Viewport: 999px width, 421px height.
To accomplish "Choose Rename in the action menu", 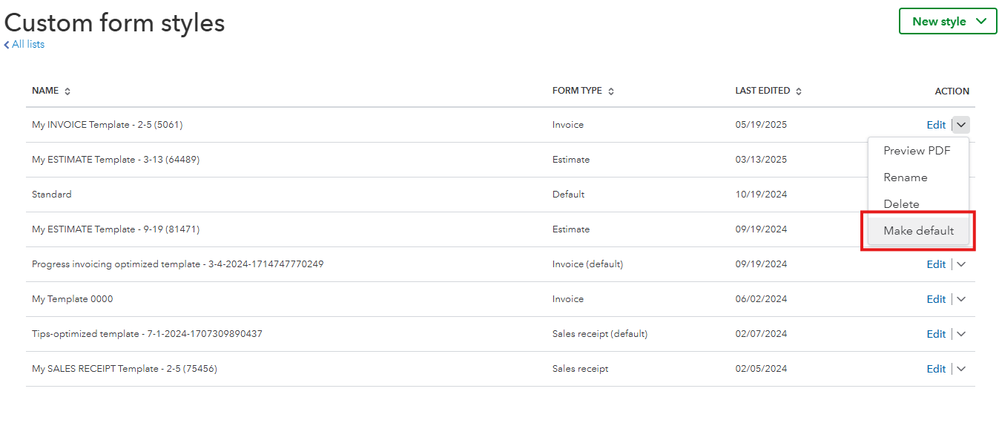I will 905,177.
